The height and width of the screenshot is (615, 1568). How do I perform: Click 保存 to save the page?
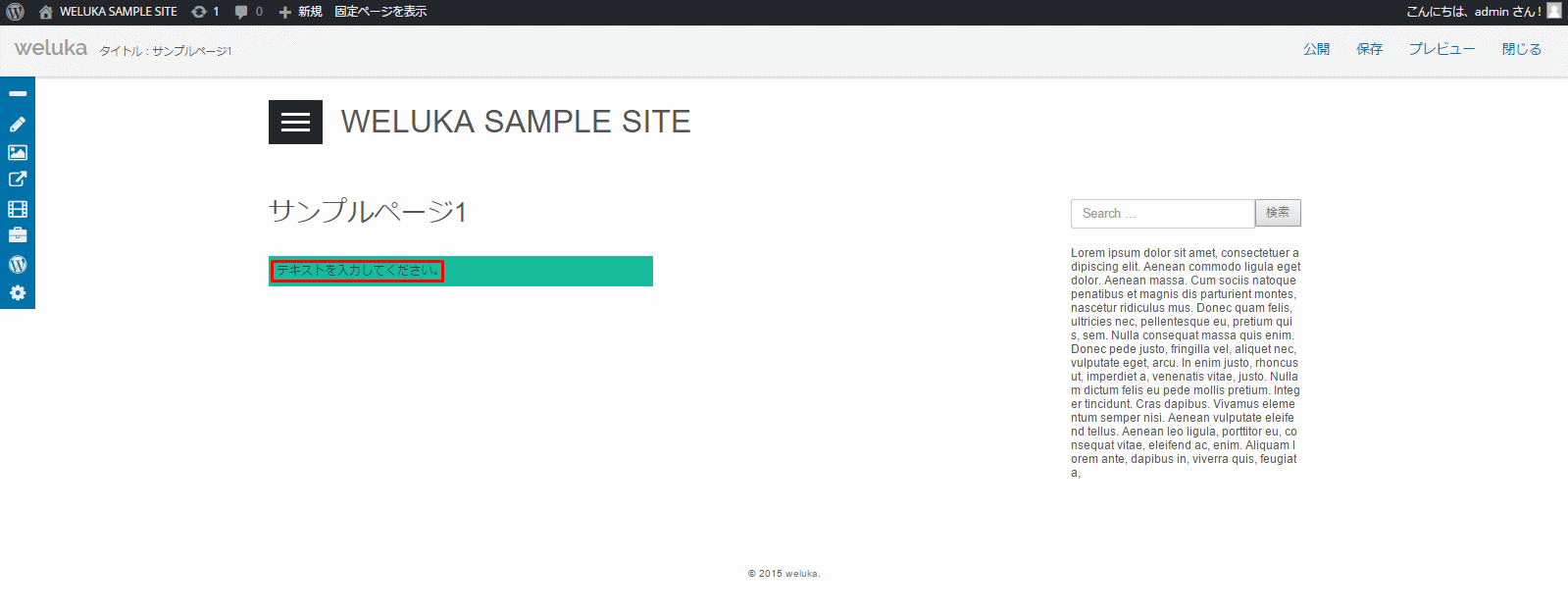pos(1369,49)
